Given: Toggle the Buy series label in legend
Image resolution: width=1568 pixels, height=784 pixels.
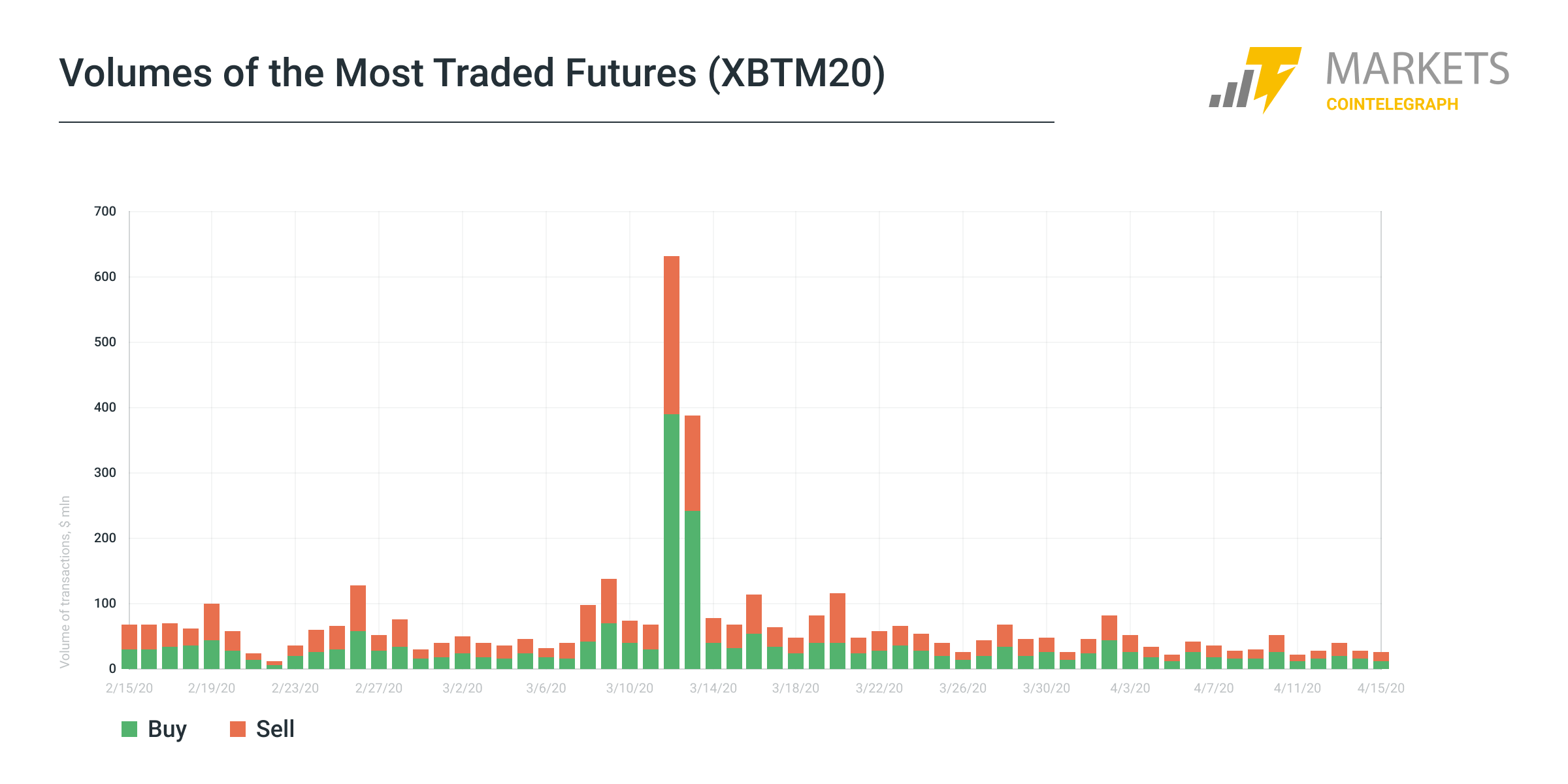Looking at the screenshot, I should coord(167,729).
